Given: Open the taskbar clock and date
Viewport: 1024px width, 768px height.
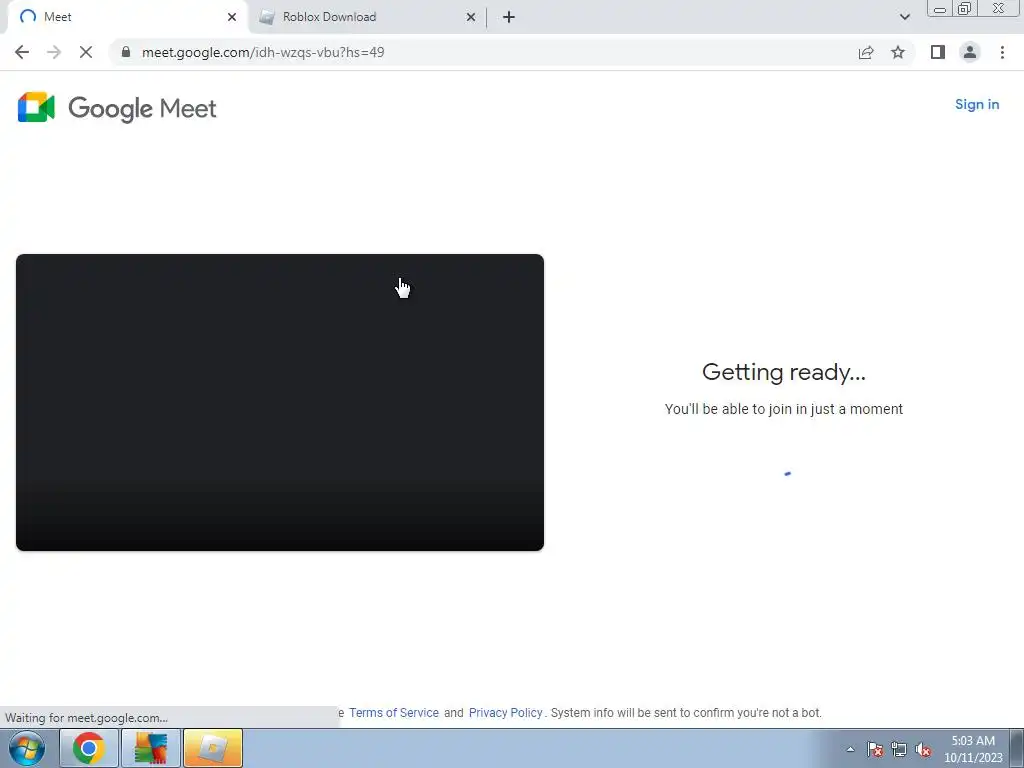Looking at the screenshot, I should (x=973, y=749).
